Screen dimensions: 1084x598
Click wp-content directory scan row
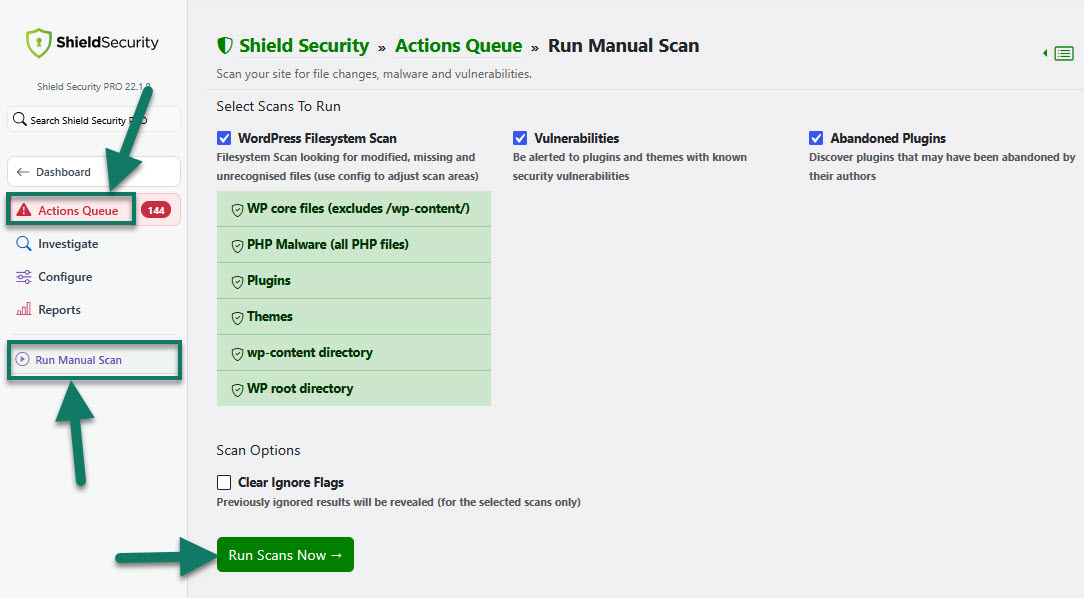pos(353,353)
